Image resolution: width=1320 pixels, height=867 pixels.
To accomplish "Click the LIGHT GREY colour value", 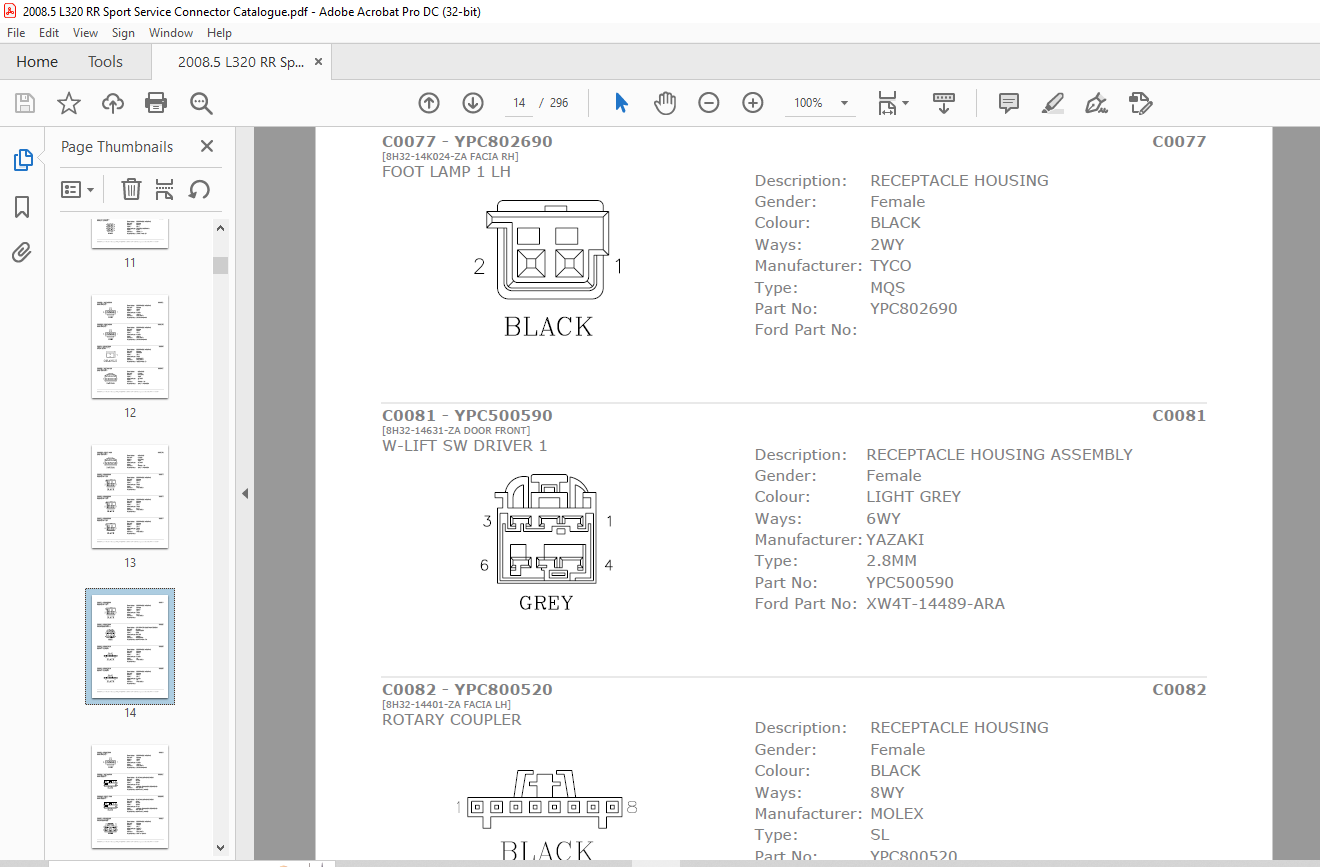I will [x=914, y=497].
